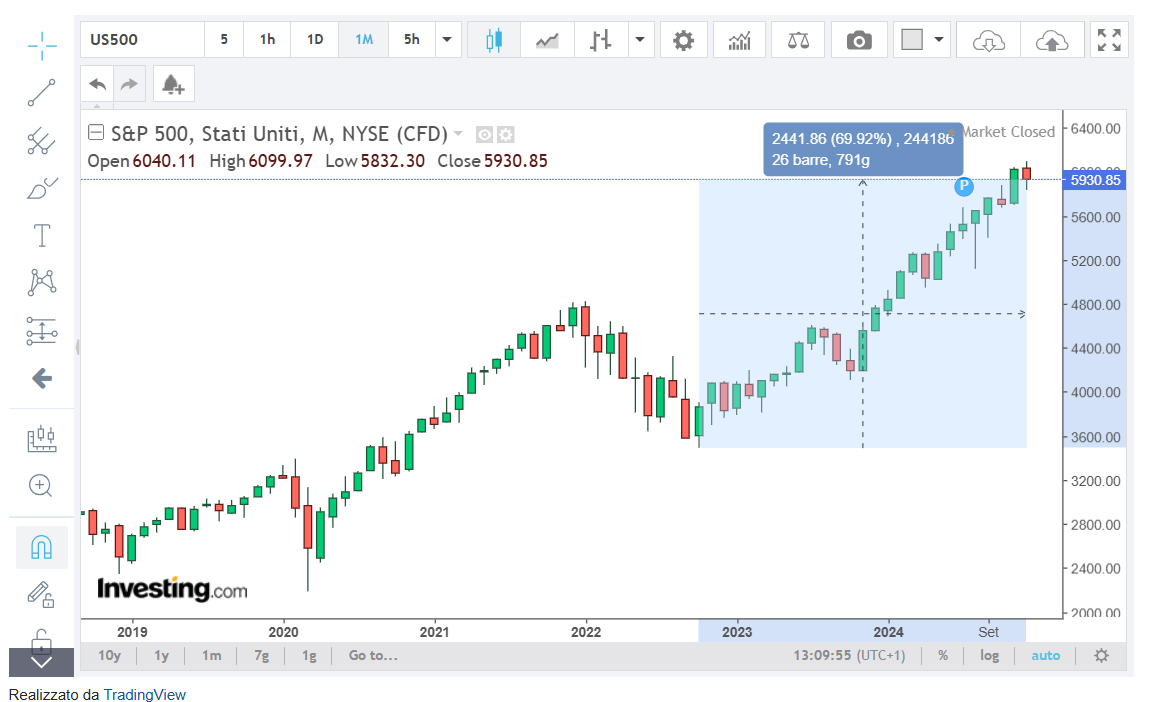
Task: Select the 1h interval tab
Action: tap(267, 40)
